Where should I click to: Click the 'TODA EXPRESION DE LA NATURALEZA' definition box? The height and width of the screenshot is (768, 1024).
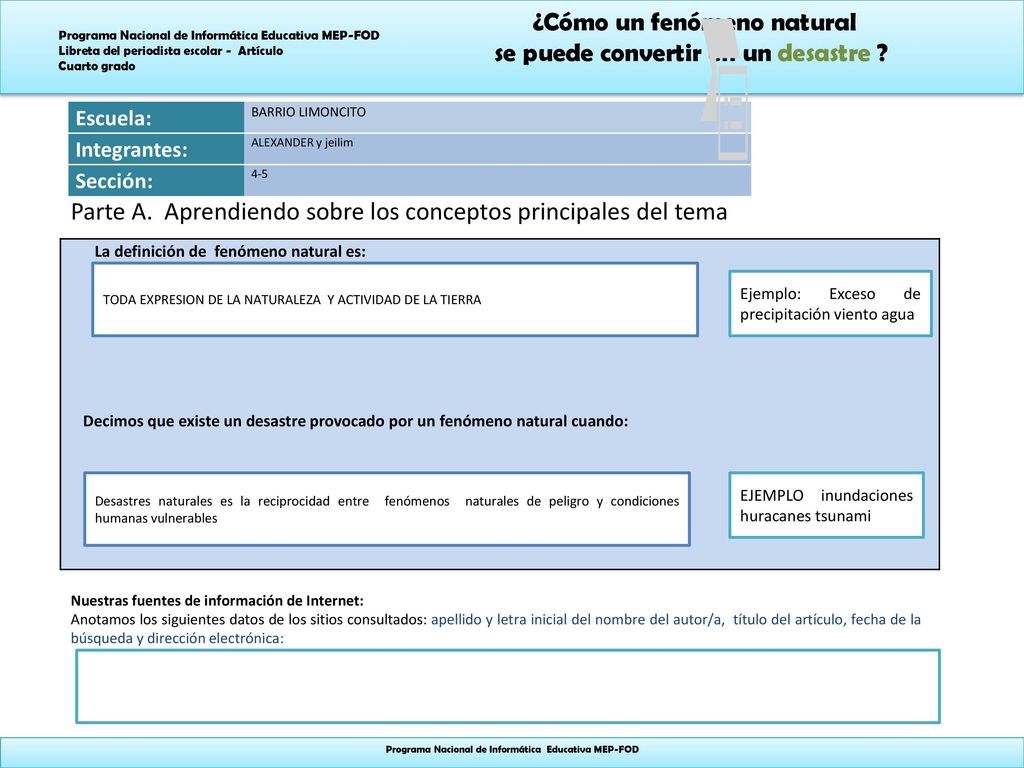(x=395, y=300)
